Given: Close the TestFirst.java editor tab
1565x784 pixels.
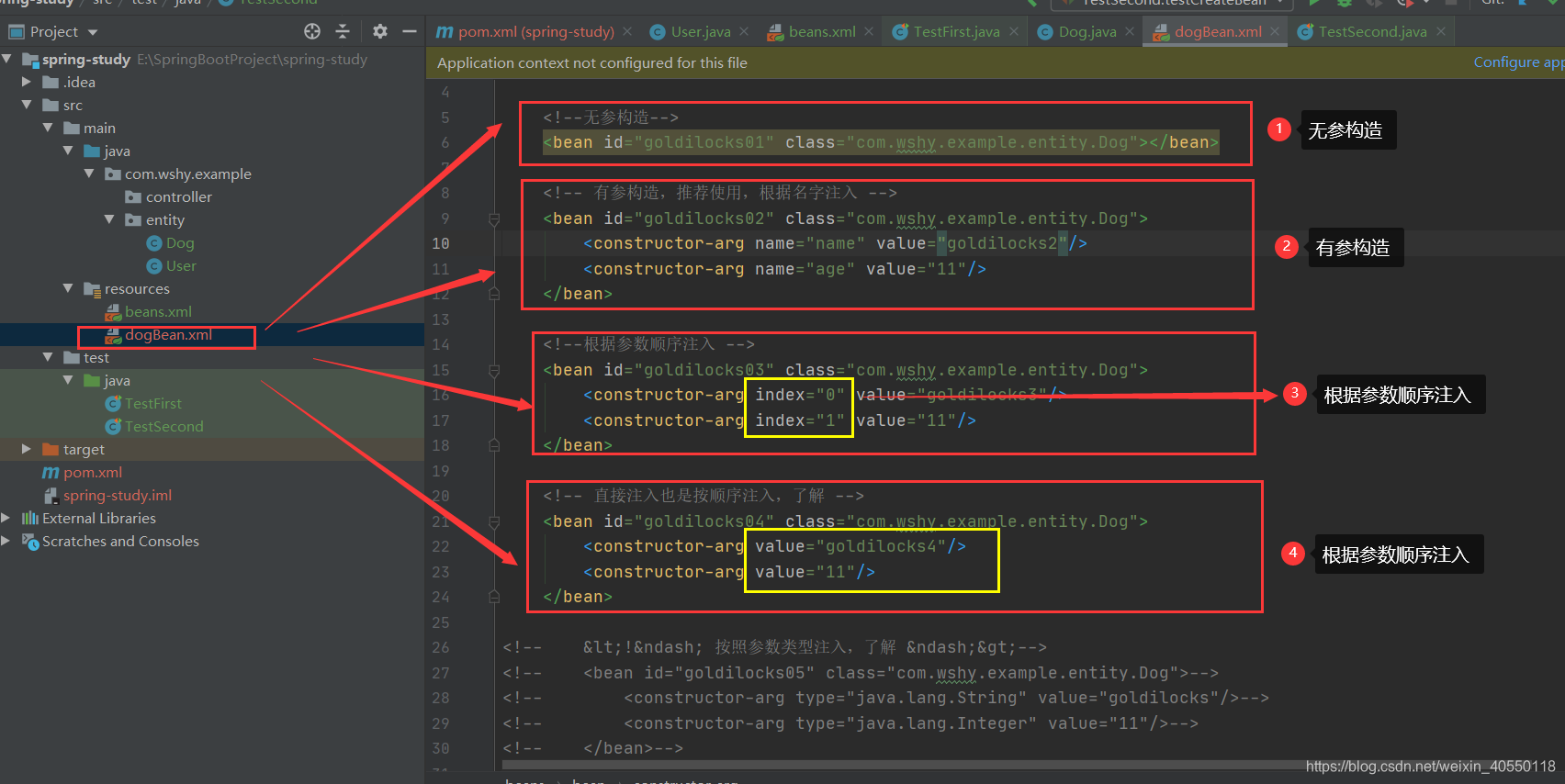Looking at the screenshot, I should (1014, 31).
